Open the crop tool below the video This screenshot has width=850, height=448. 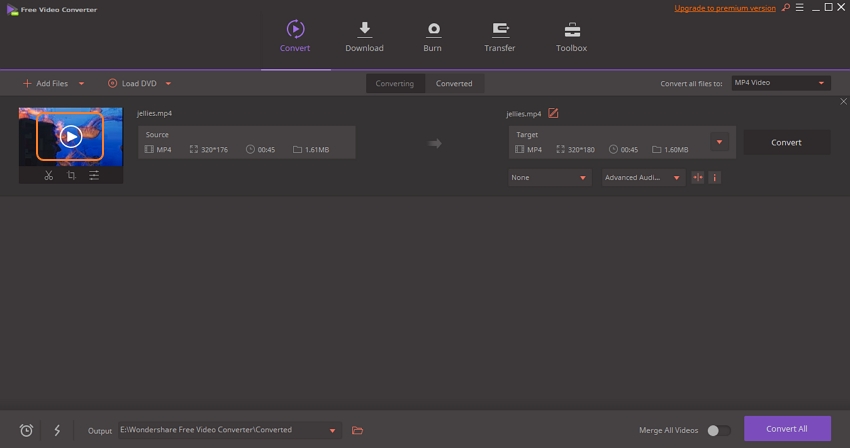[71, 175]
